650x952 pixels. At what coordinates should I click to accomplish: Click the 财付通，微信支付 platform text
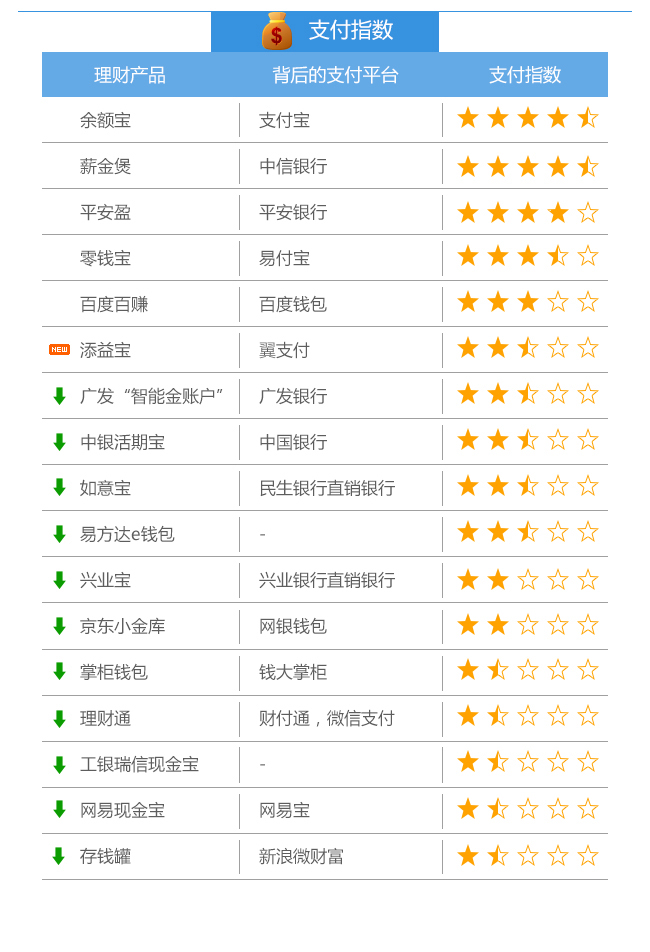[x=327, y=718]
